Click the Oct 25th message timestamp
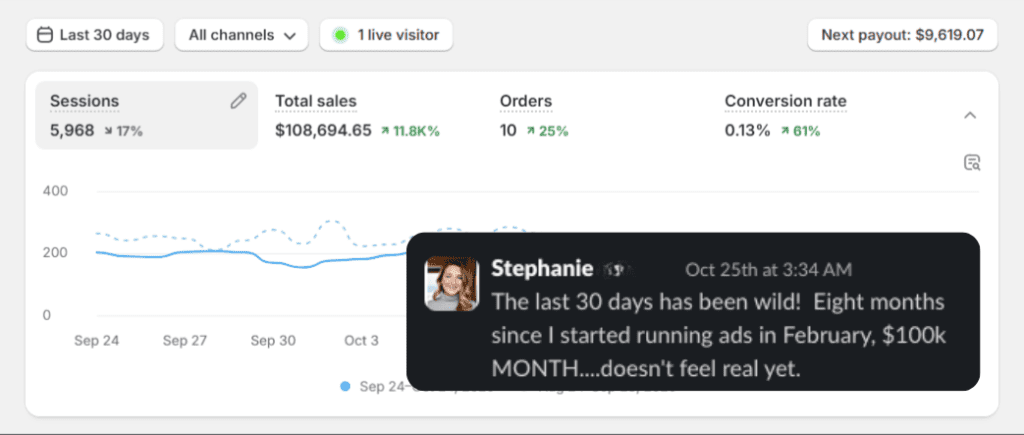Viewport: 1024px width, 435px height. pyautogui.click(x=768, y=270)
